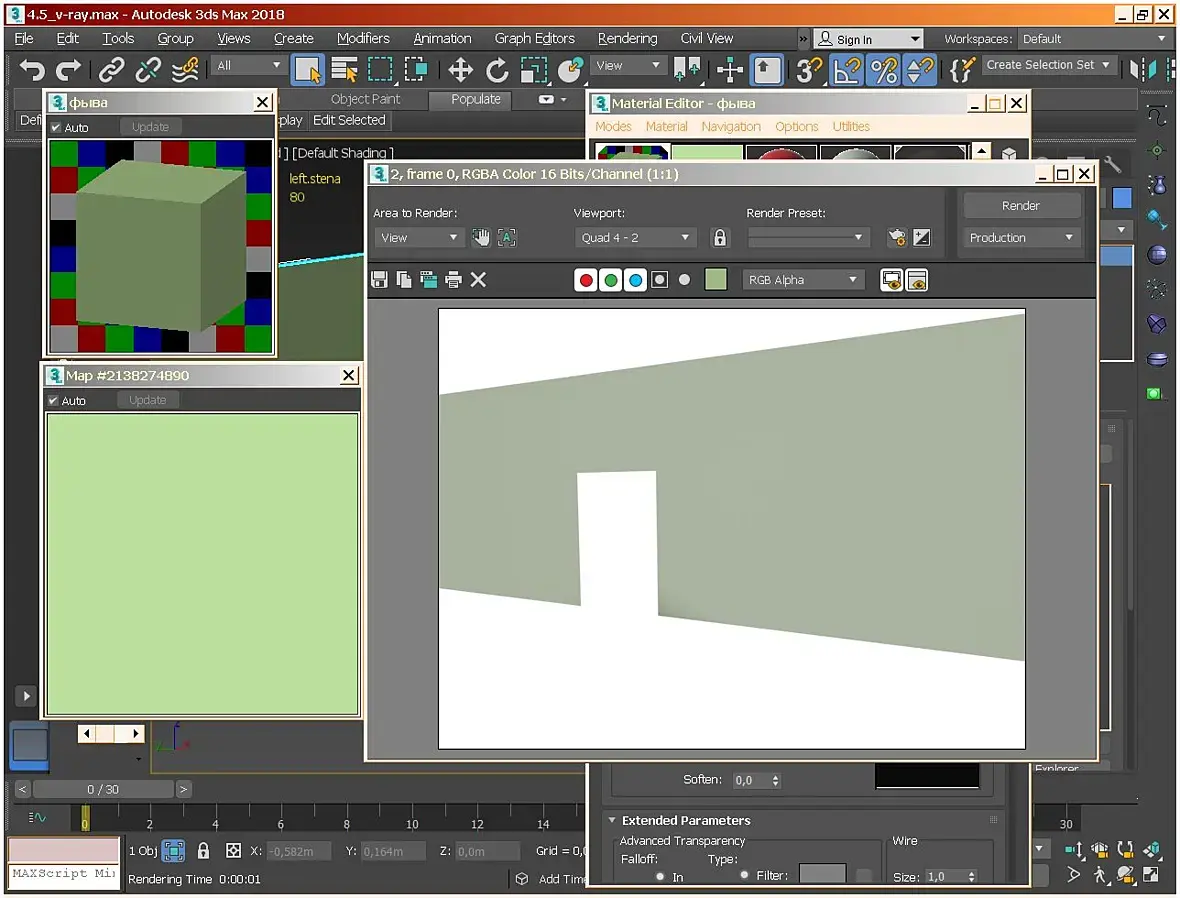This screenshot has height=898, width=1180.
Task: Open the Production render mode dropdown
Action: coord(1021,238)
